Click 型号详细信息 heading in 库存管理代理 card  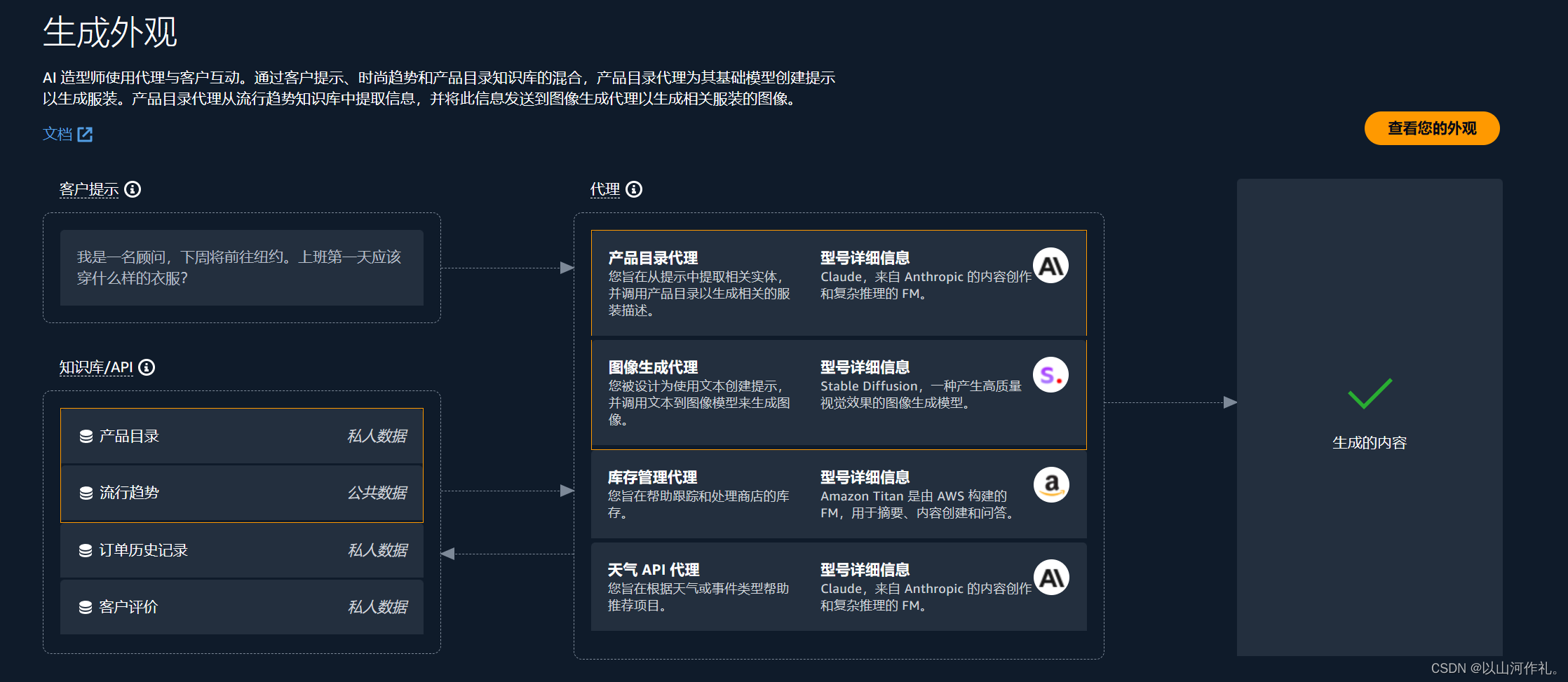[865, 477]
